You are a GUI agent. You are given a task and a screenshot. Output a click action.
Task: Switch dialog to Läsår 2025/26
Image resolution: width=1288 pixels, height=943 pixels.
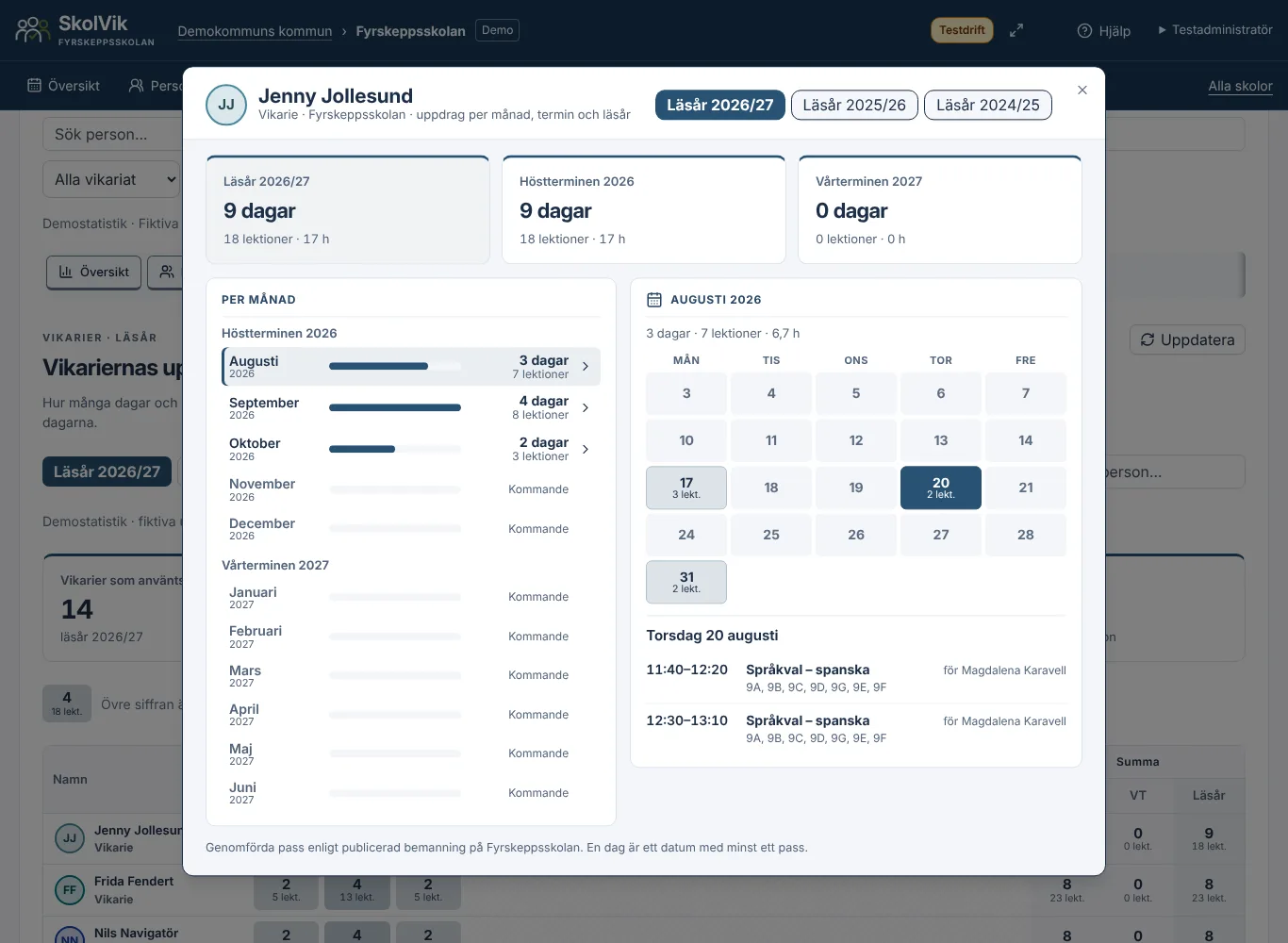click(854, 105)
